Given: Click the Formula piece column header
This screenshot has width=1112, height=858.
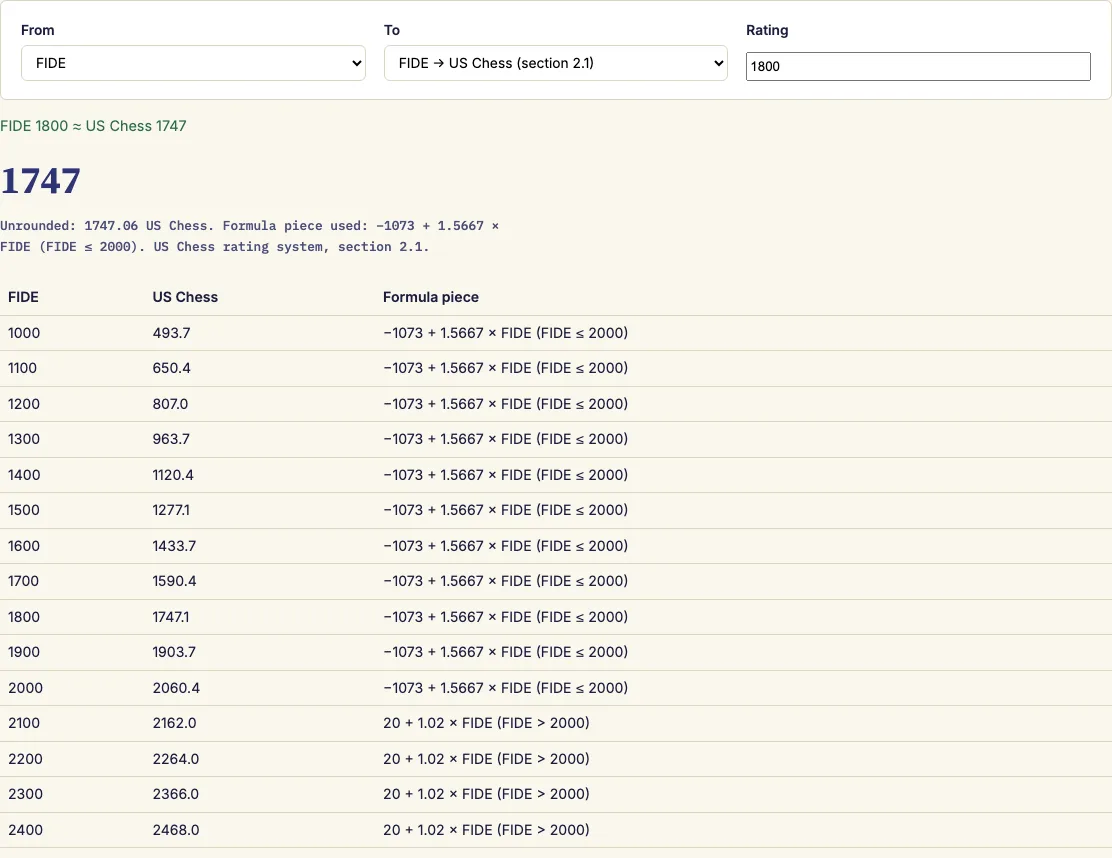Looking at the screenshot, I should (430, 297).
